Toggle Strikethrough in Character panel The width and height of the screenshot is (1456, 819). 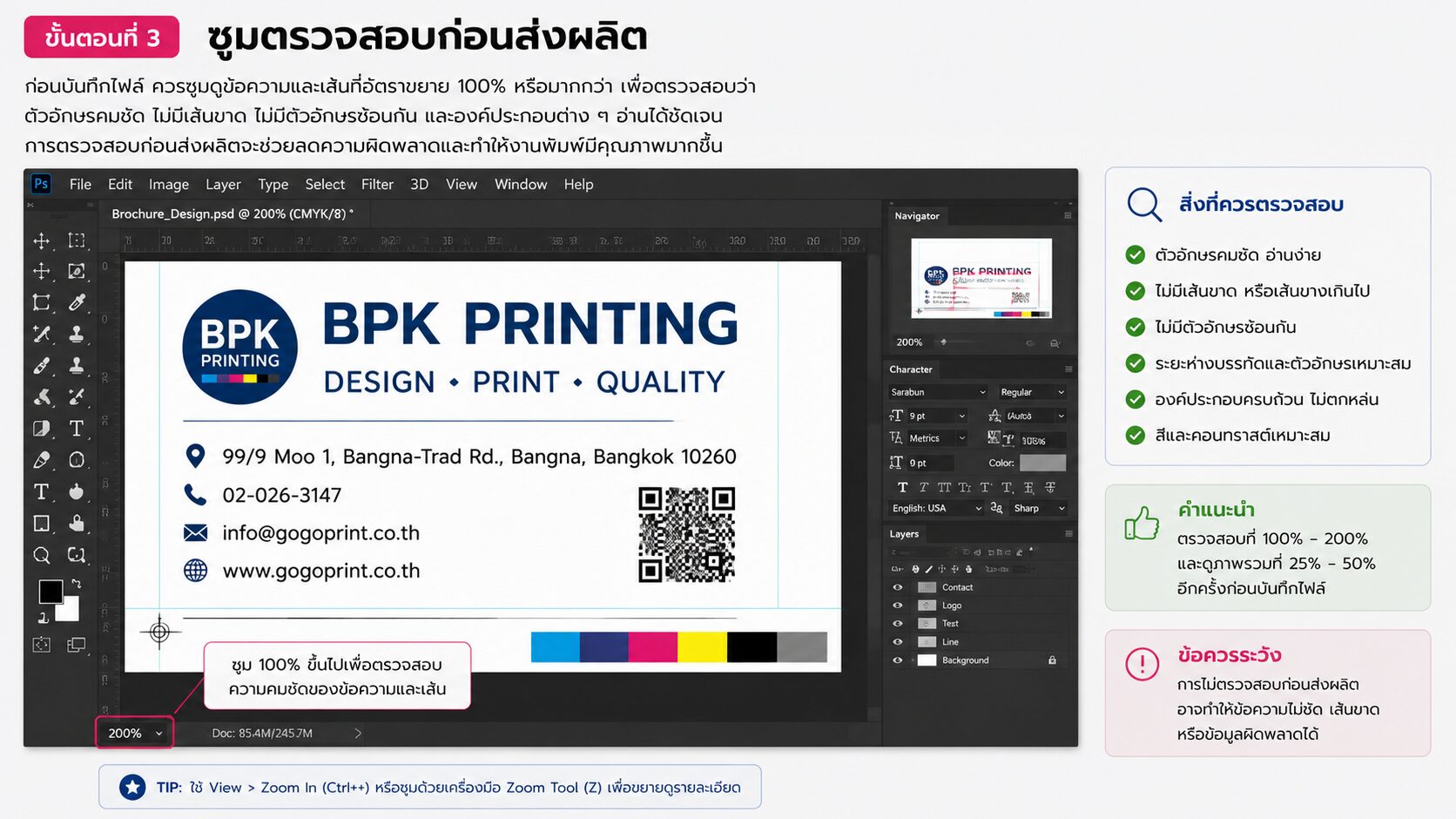1050,487
